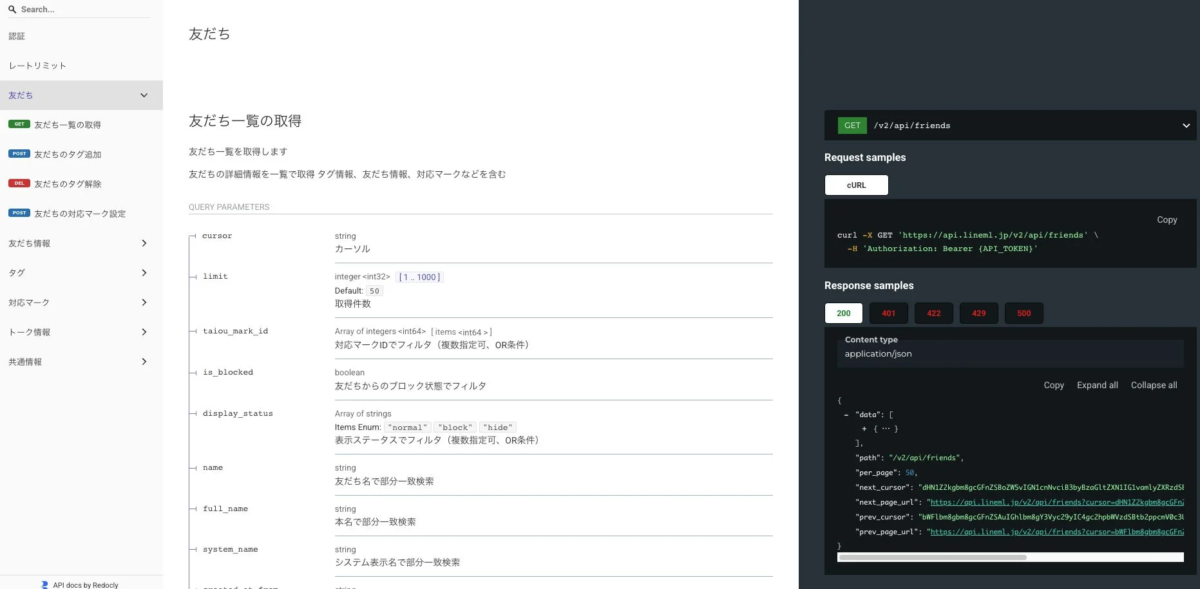Click the DEL badge beside 友だちのタグ解除
This screenshot has height=589, width=1200.
(20, 183)
